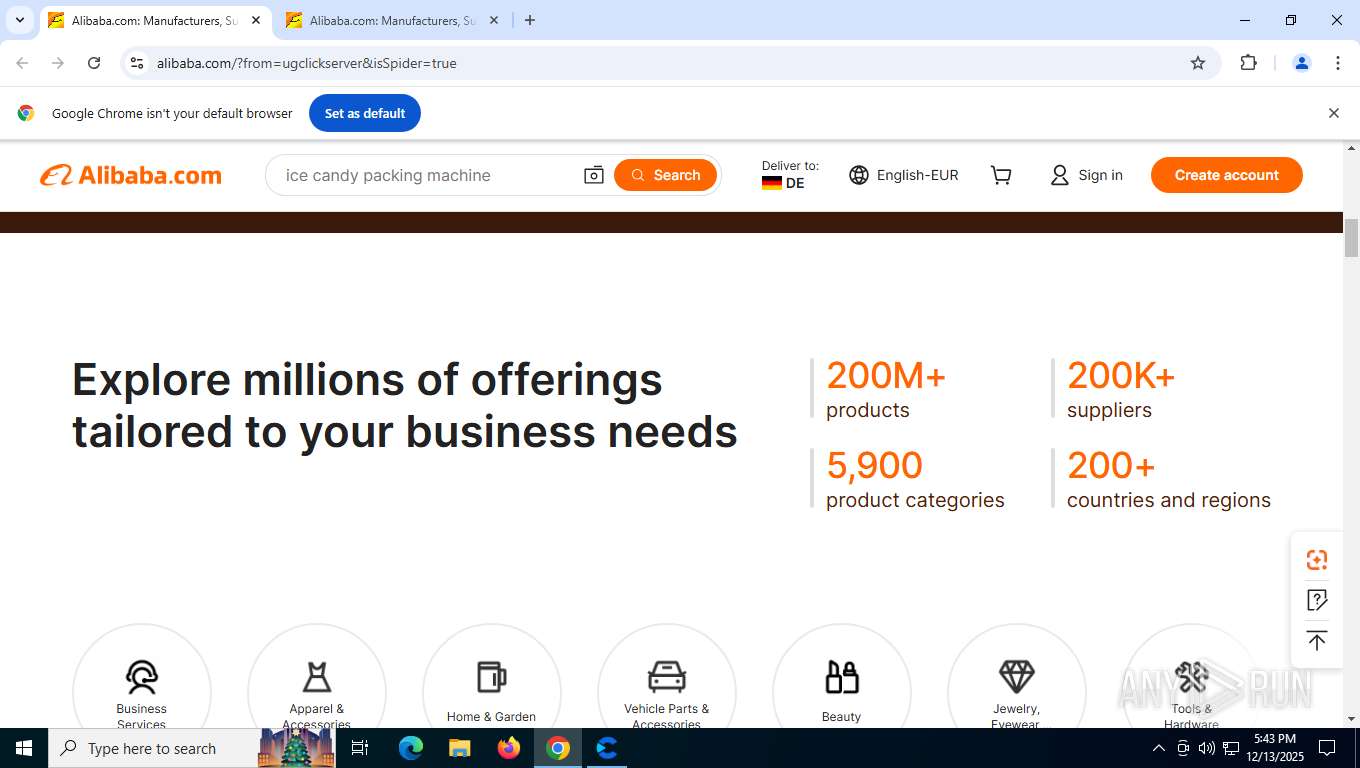This screenshot has height=768, width=1360.
Task: Dismiss the default browser notification bar
Action: point(1333,113)
